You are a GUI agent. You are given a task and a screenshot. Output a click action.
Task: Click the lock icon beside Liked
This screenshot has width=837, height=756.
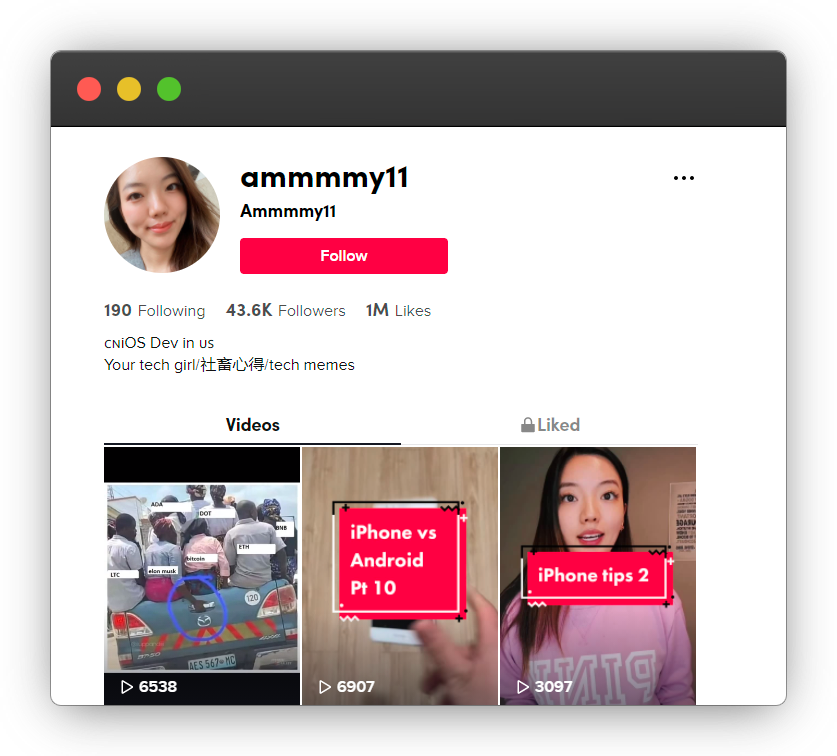coord(527,425)
